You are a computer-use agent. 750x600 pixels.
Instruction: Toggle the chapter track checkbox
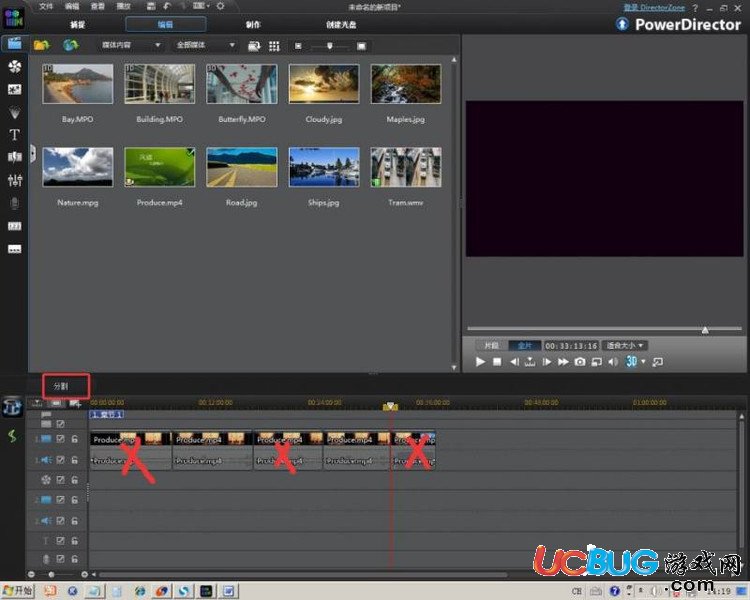click(x=60, y=423)
